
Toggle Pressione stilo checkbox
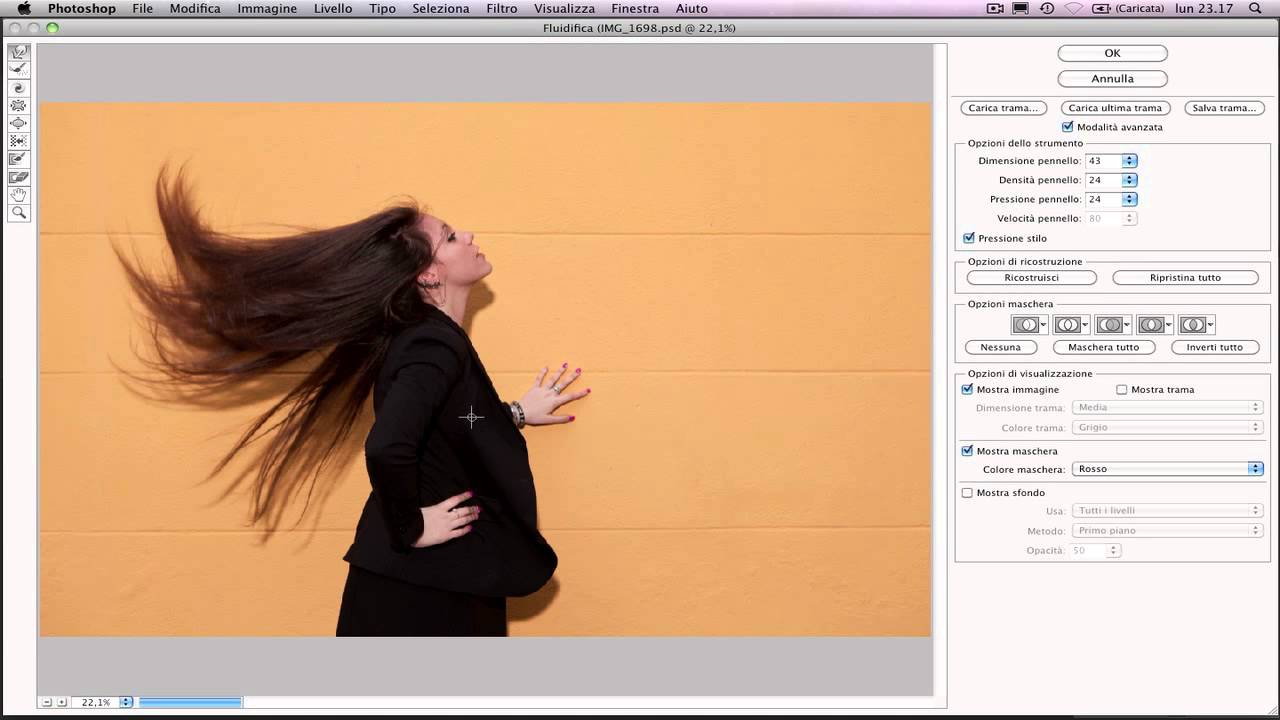969,238
